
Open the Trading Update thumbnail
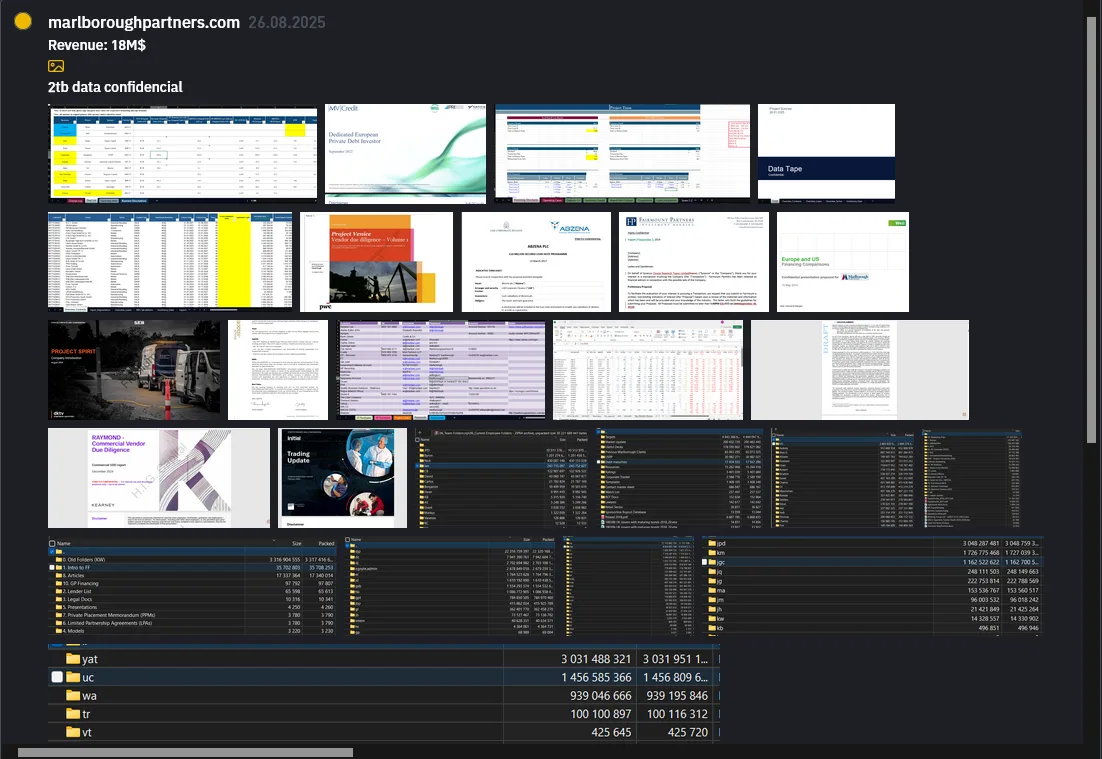click(x=343, y=478)
